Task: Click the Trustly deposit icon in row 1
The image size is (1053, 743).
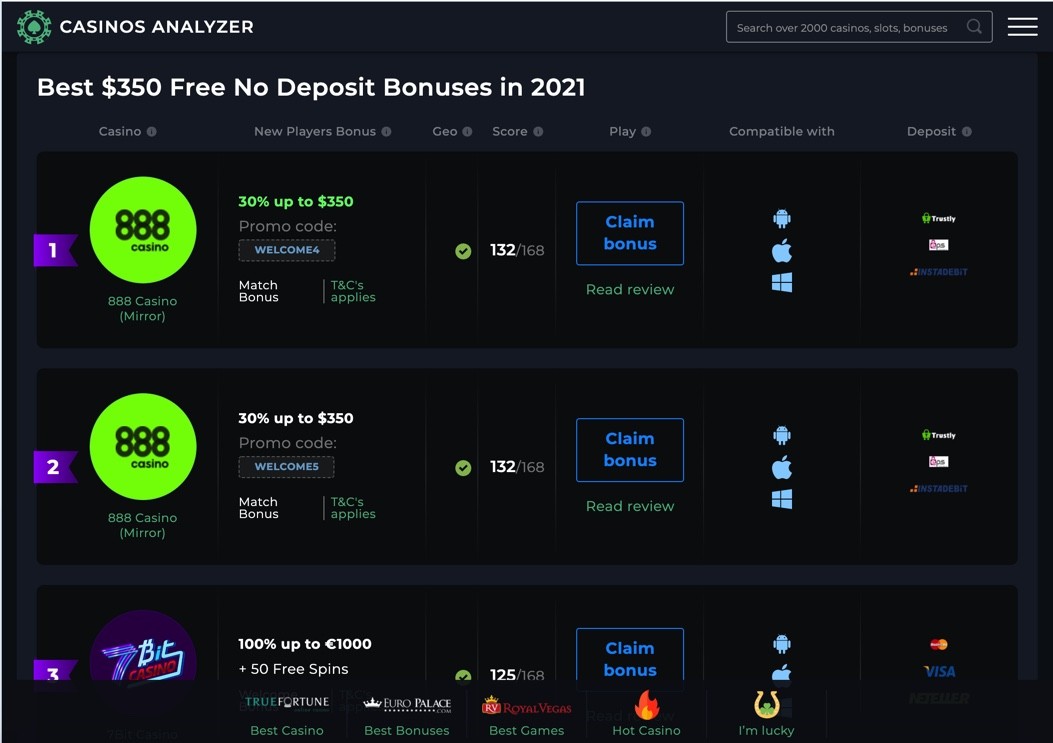Action: pos(939,218)
